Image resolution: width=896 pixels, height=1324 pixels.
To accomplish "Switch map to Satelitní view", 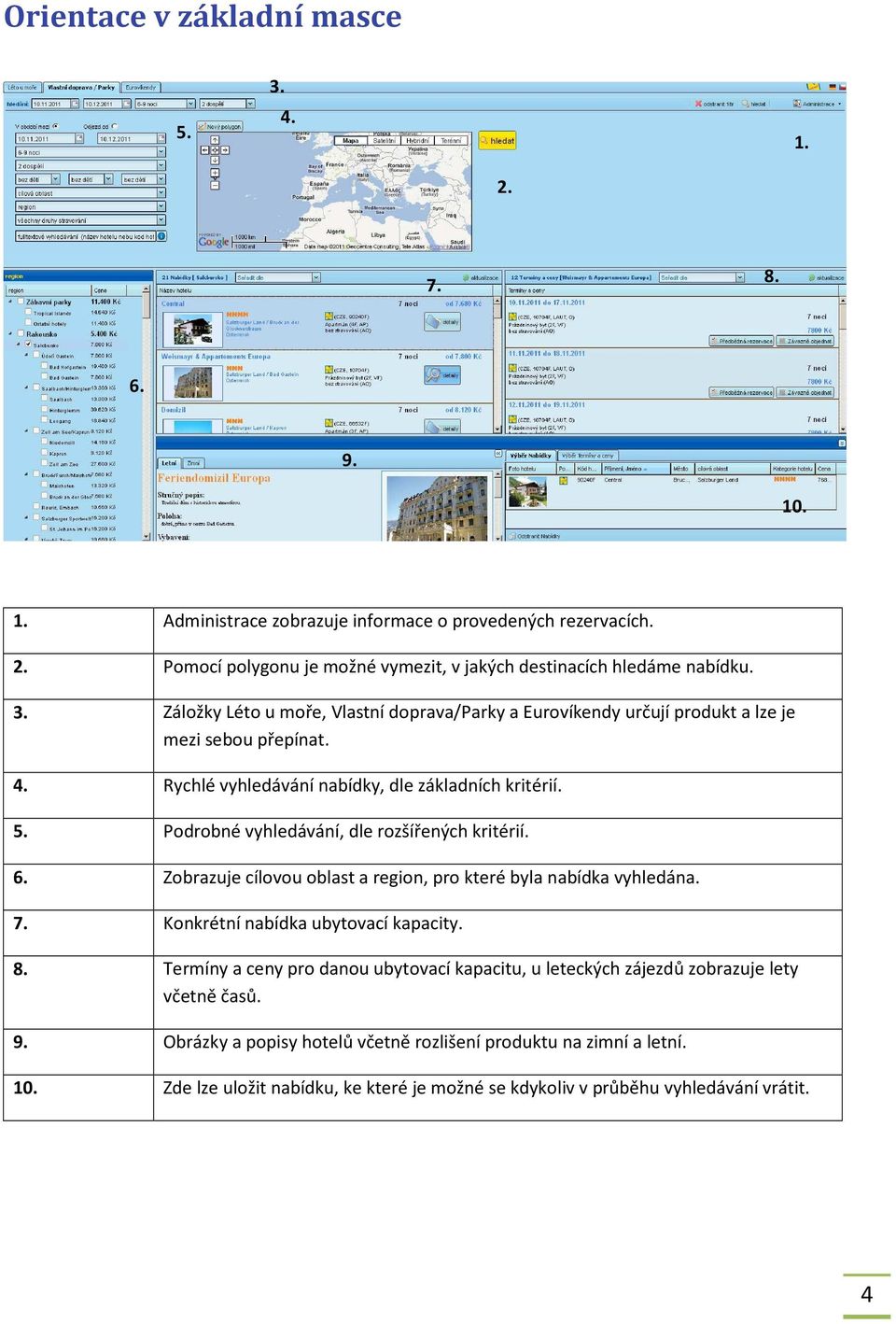I will click(x=384, y=140).
